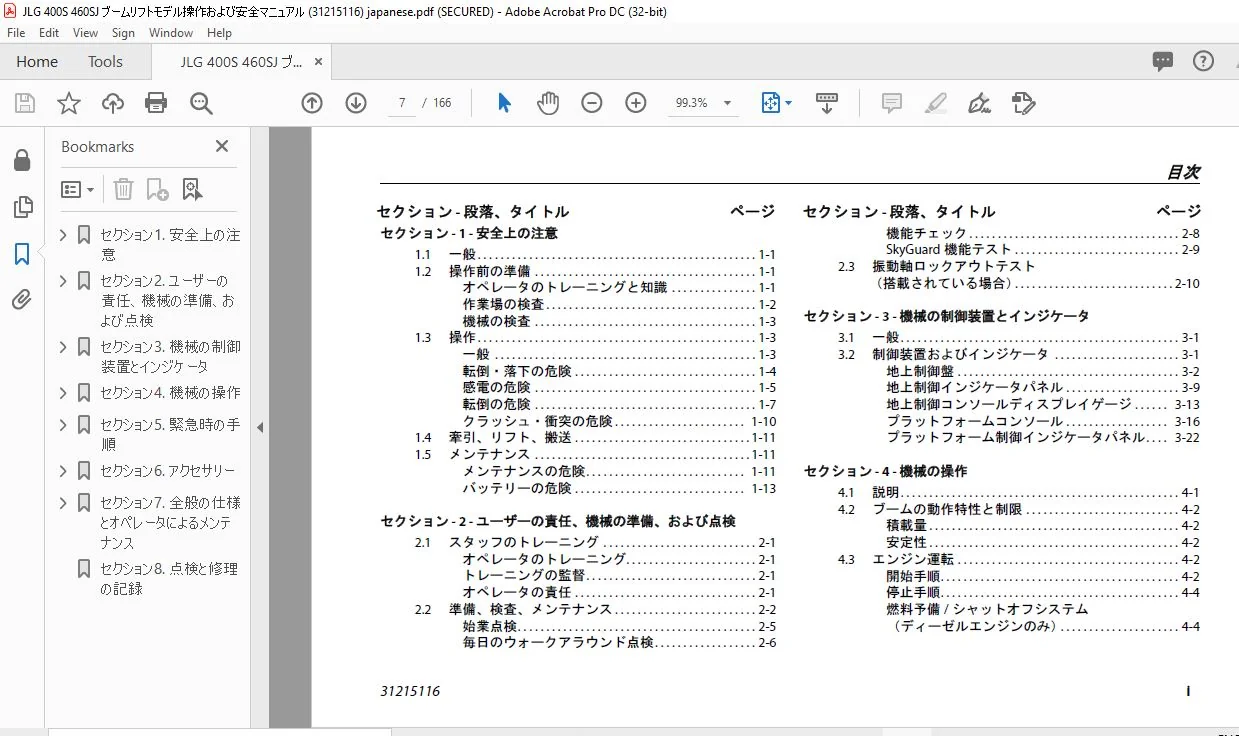Choose the Selection arrow tool
Screen dimensions: 1239x736
[504, 103]
